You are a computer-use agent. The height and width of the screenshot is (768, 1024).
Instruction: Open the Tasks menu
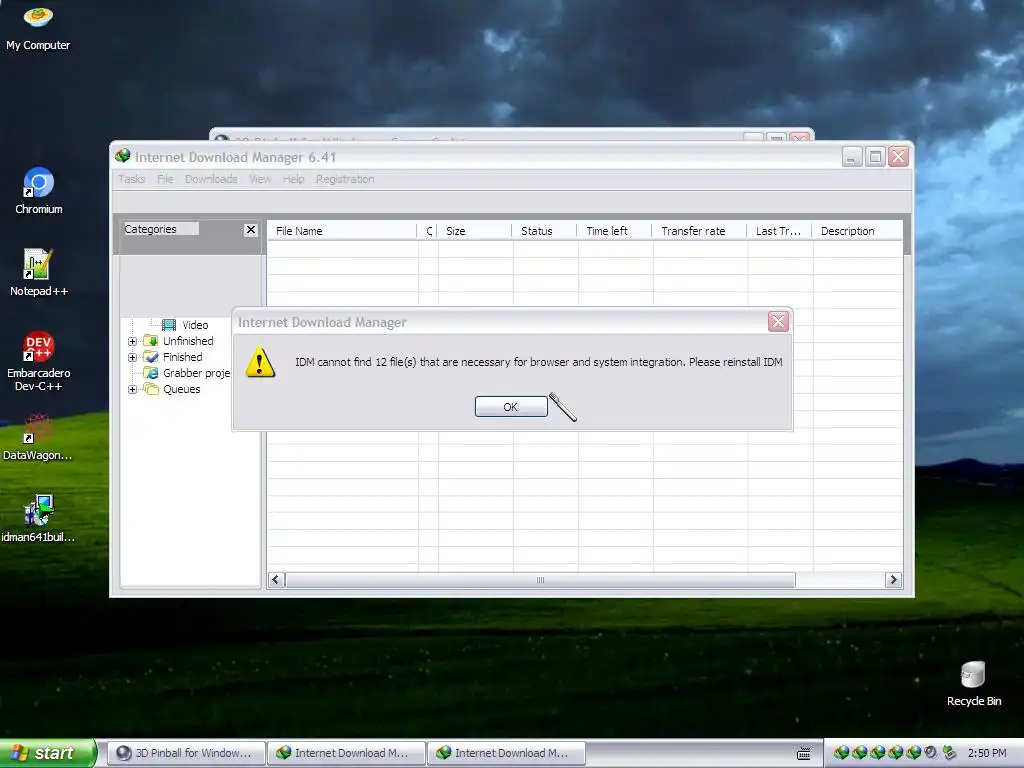click(x=131, y=179)
